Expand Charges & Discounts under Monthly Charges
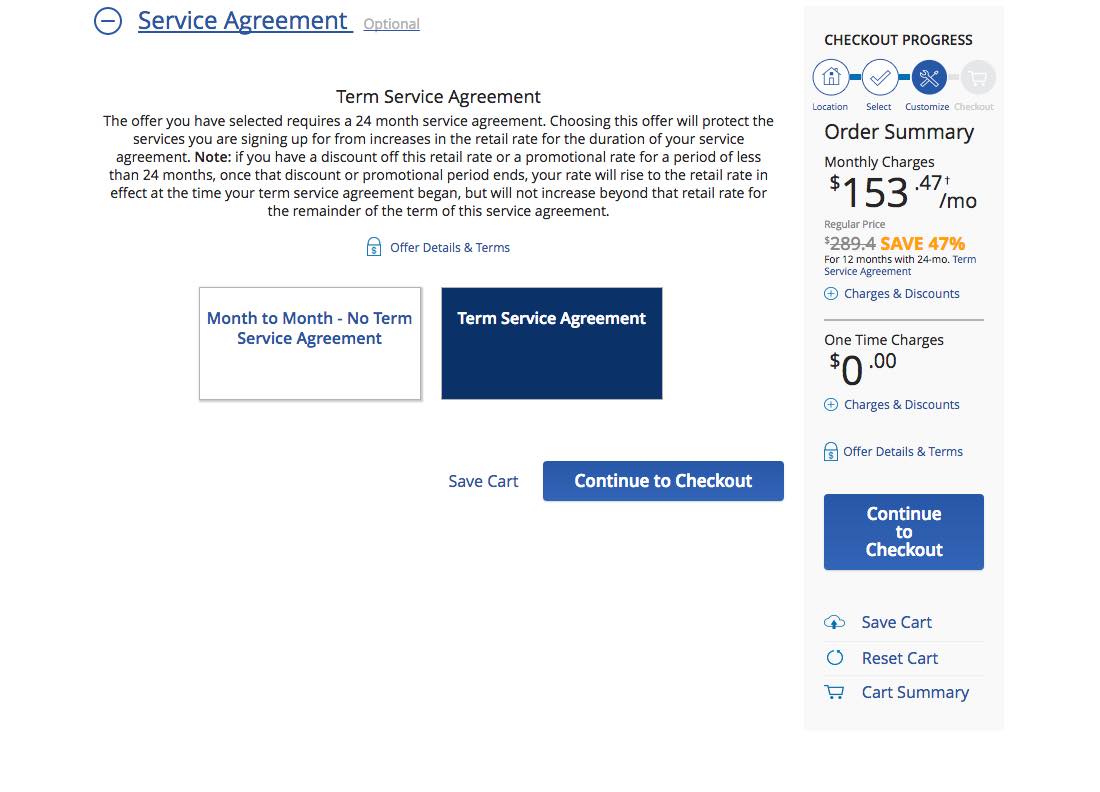The width and height of the screenshot is (1100, 792). tap(891, 294)
